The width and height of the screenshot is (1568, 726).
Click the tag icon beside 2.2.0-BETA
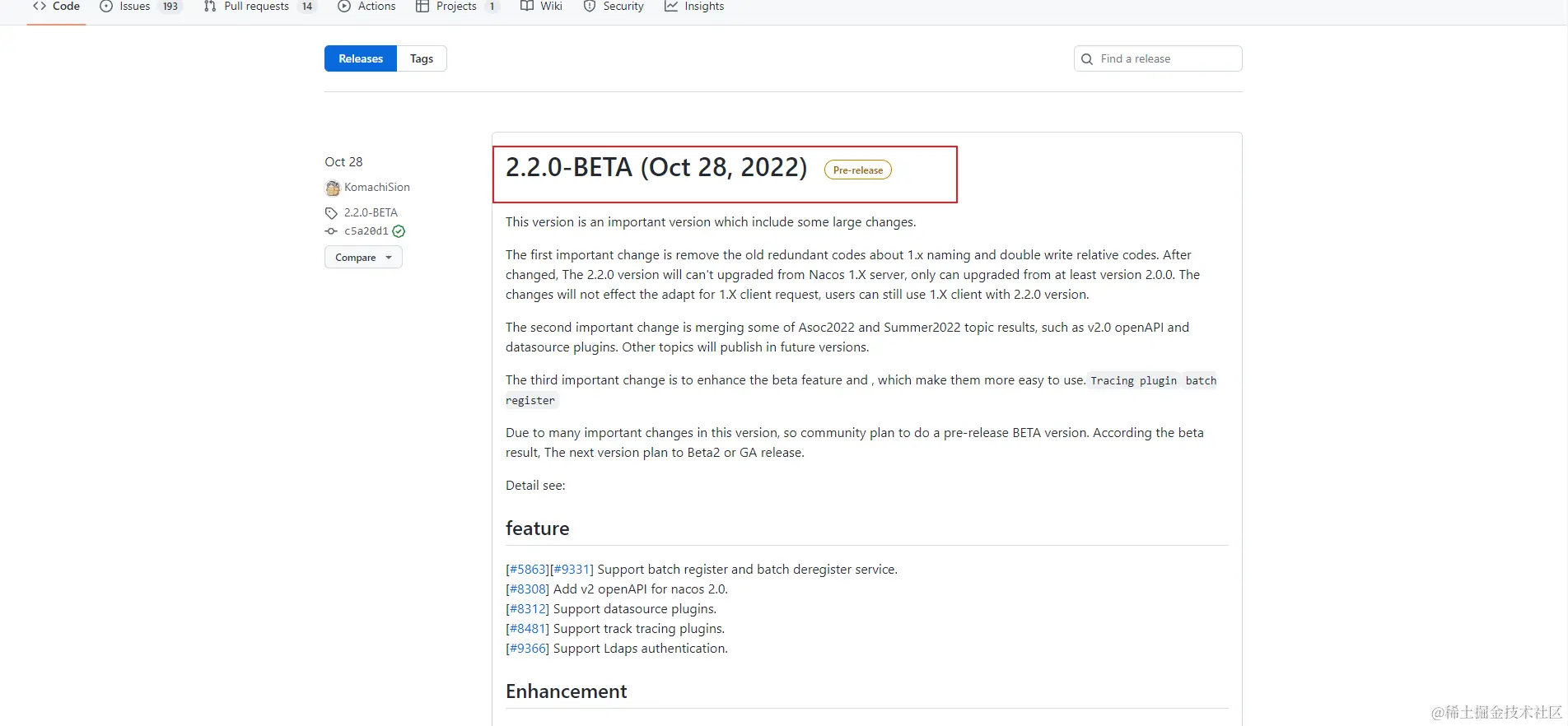click(331, 213)
